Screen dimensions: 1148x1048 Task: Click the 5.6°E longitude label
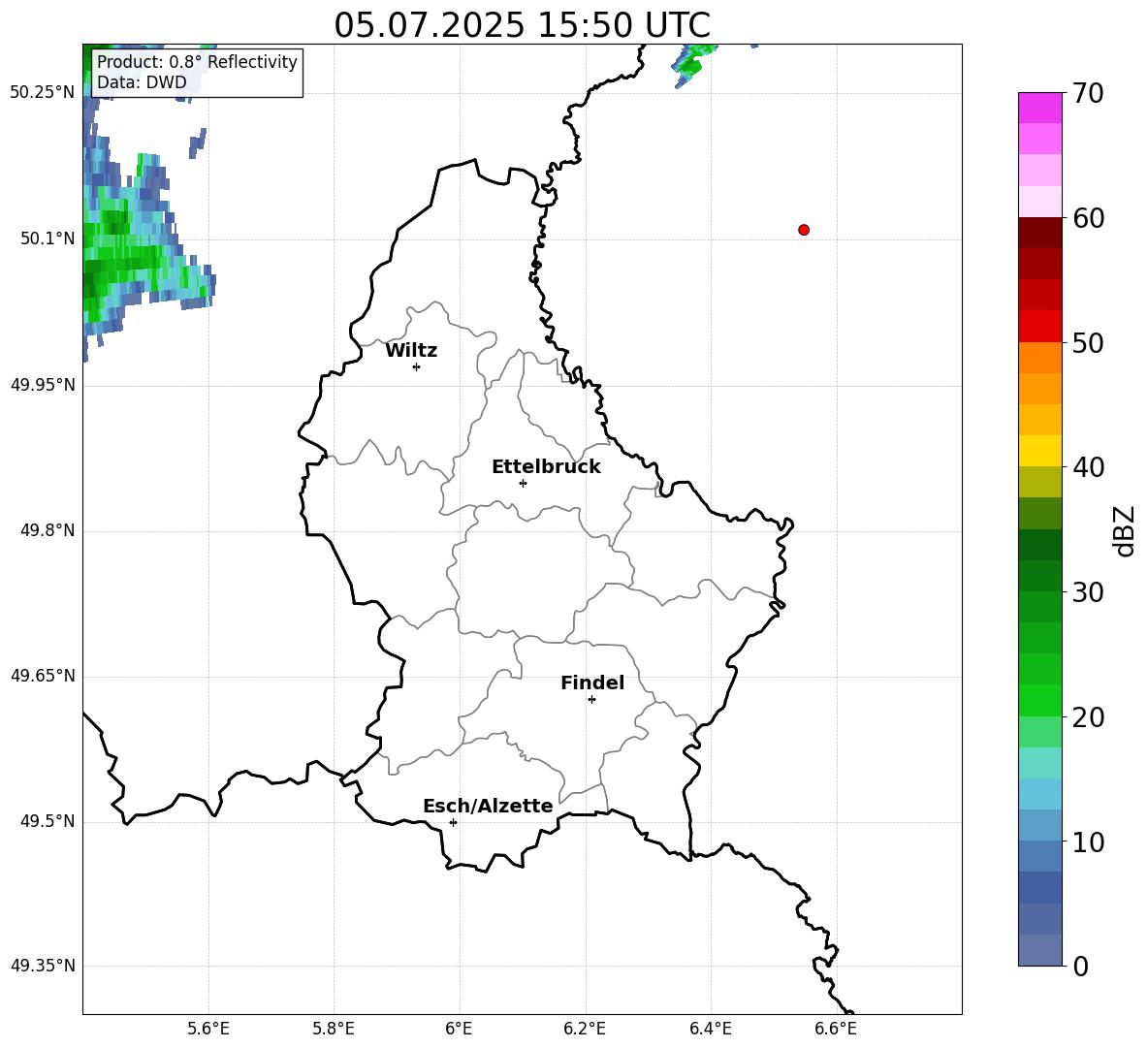208,1029
